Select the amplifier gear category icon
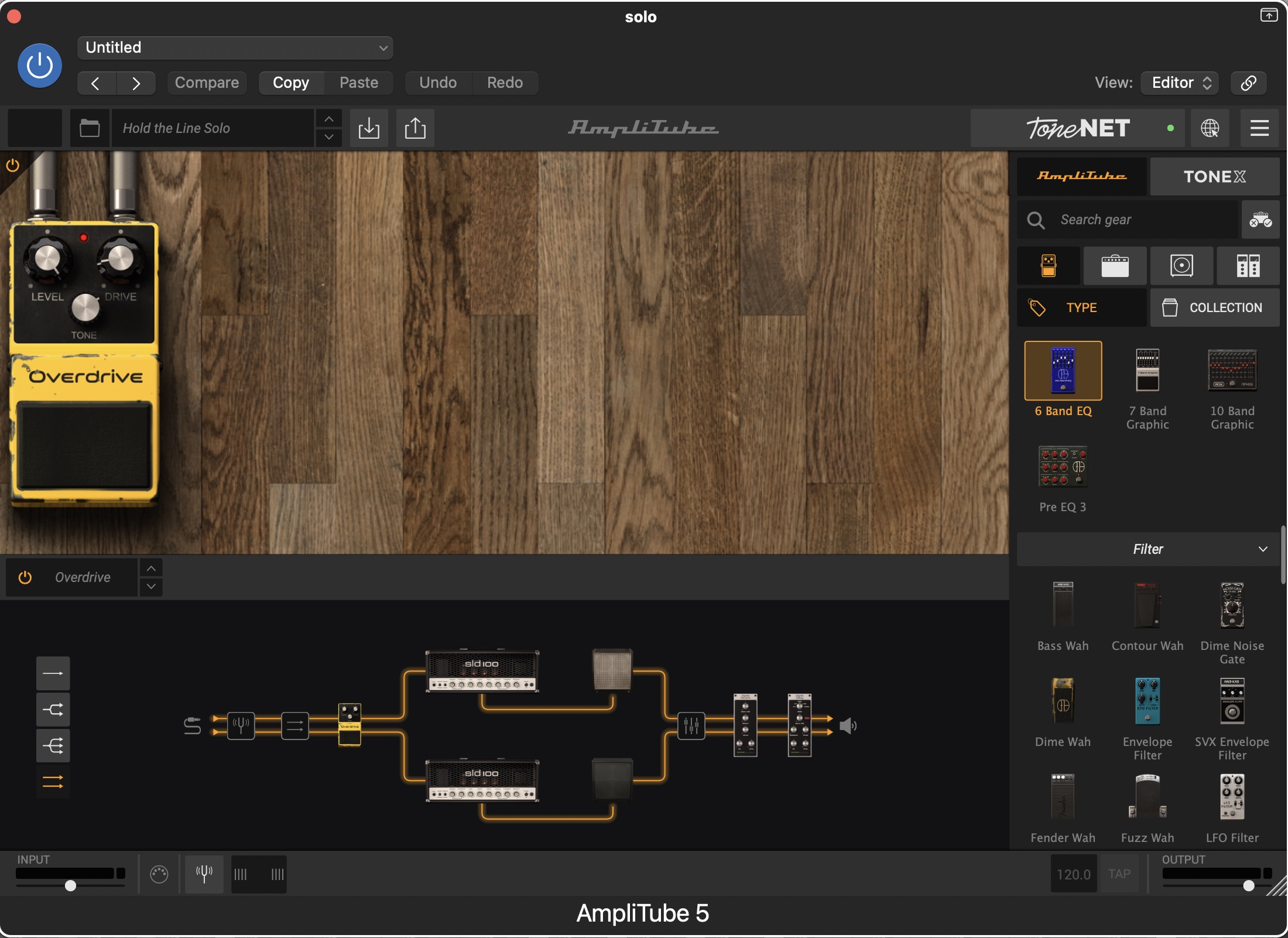The width and height of the screenshot is (1288, 938). coord(1115,266)
